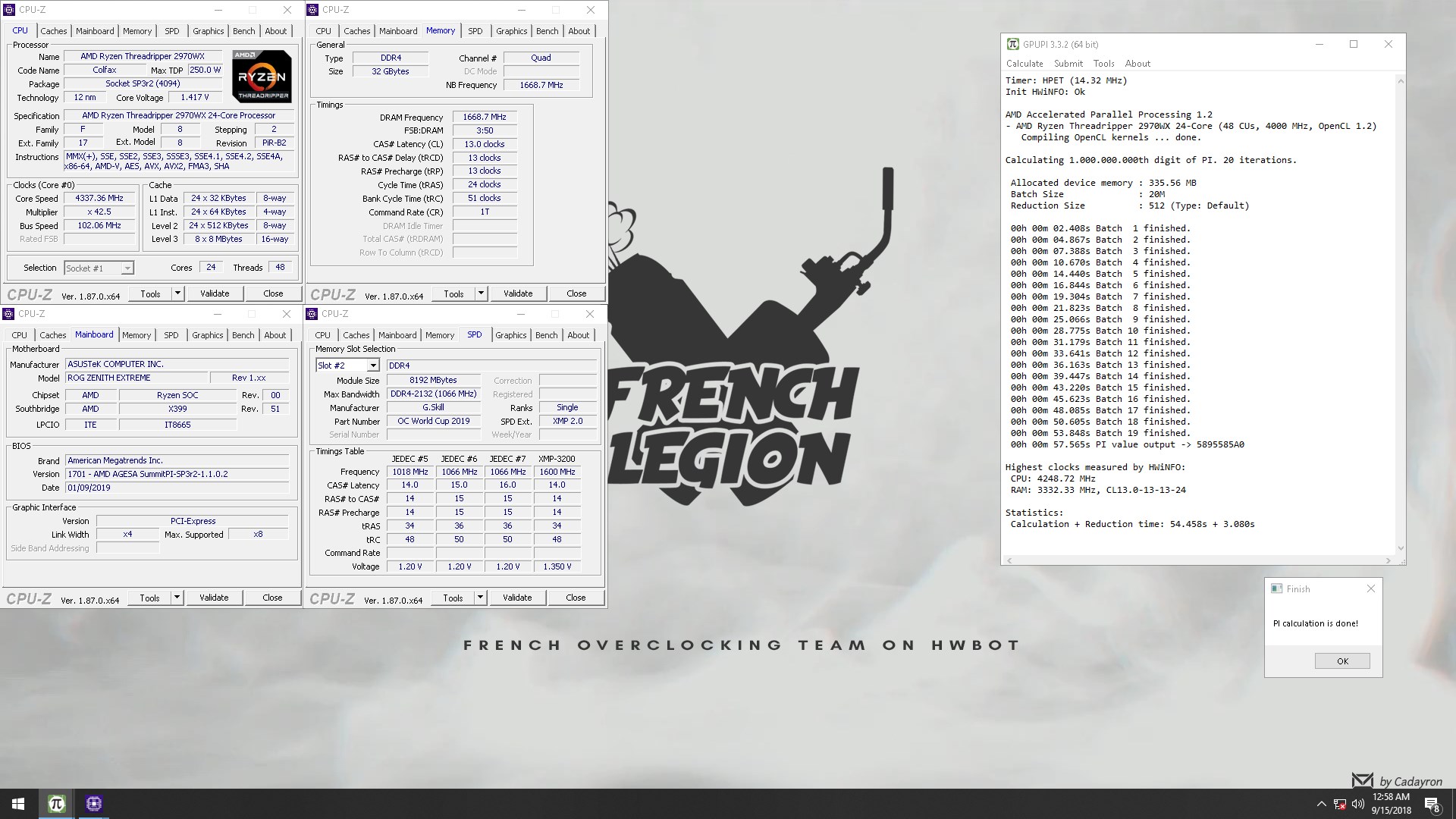Click Validate in the CPU tab window
Viewport: 1456px width, 819px height.
tap(215, 293)
